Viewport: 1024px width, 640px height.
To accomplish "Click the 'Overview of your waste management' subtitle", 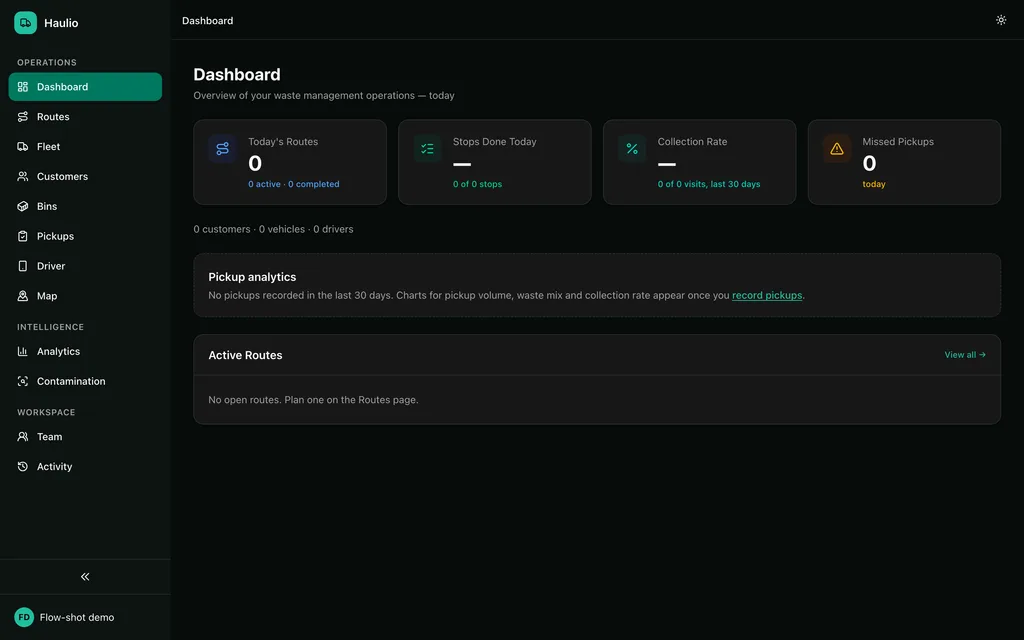I will (324, 95).
